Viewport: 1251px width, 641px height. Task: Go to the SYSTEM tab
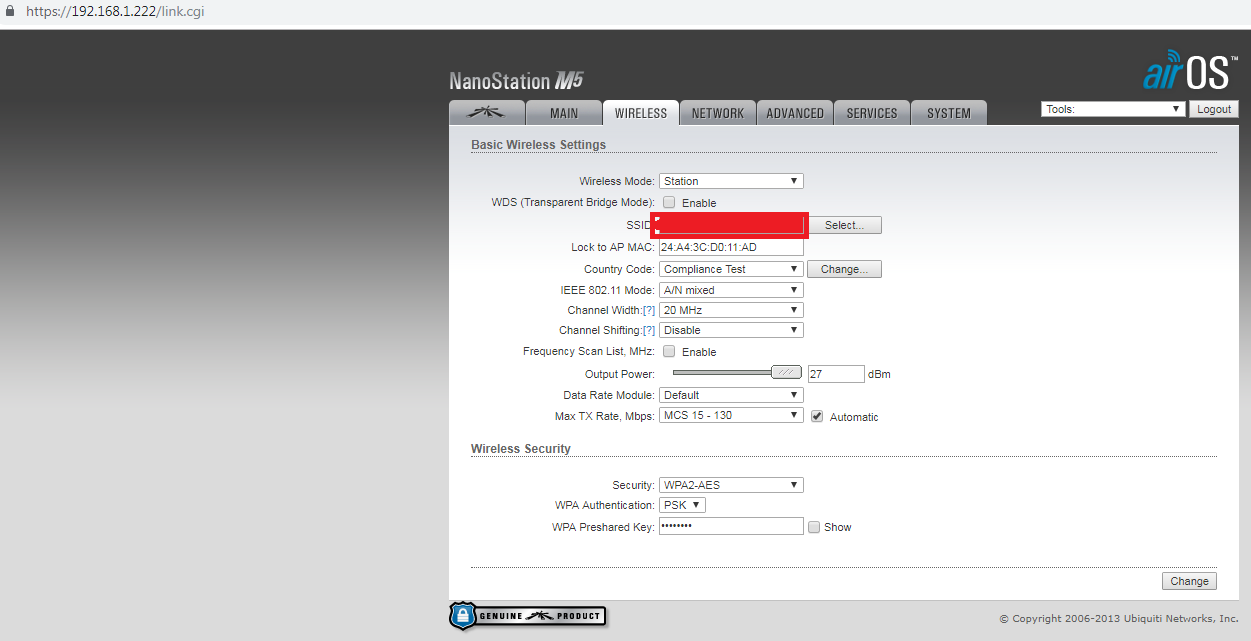[x=948, y=113]
